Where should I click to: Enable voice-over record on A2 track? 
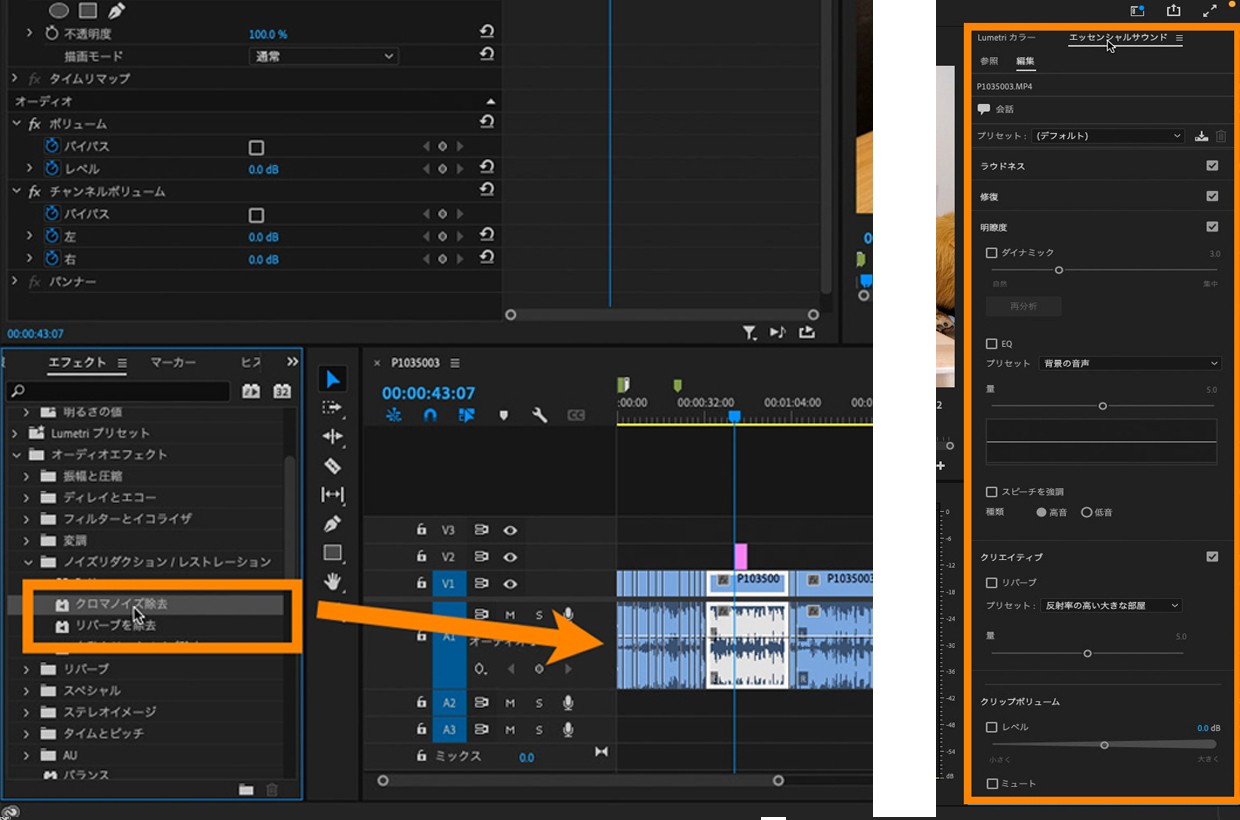pyautogui.click(x=567, y=703)
